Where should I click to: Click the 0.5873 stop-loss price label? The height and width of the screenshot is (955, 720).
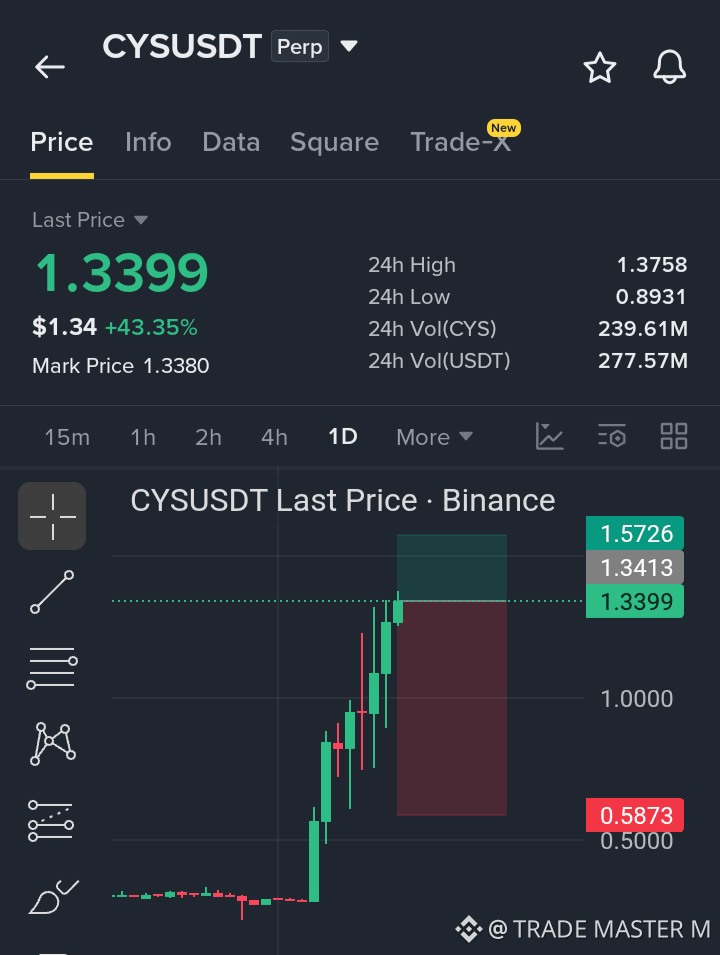tap(635, 815)
